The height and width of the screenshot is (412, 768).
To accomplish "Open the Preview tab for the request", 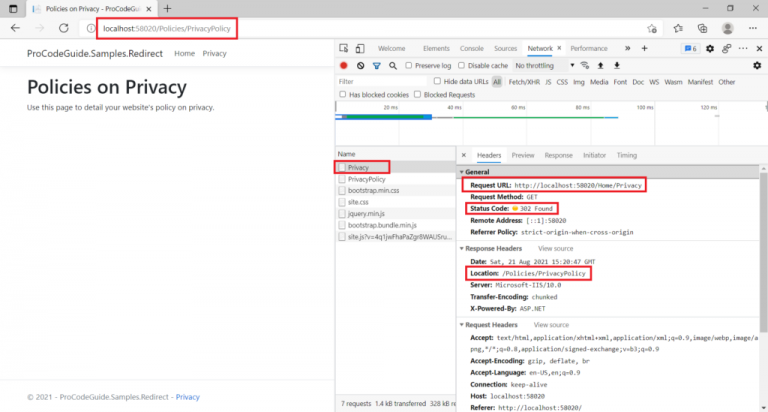I will click(522, 155).
